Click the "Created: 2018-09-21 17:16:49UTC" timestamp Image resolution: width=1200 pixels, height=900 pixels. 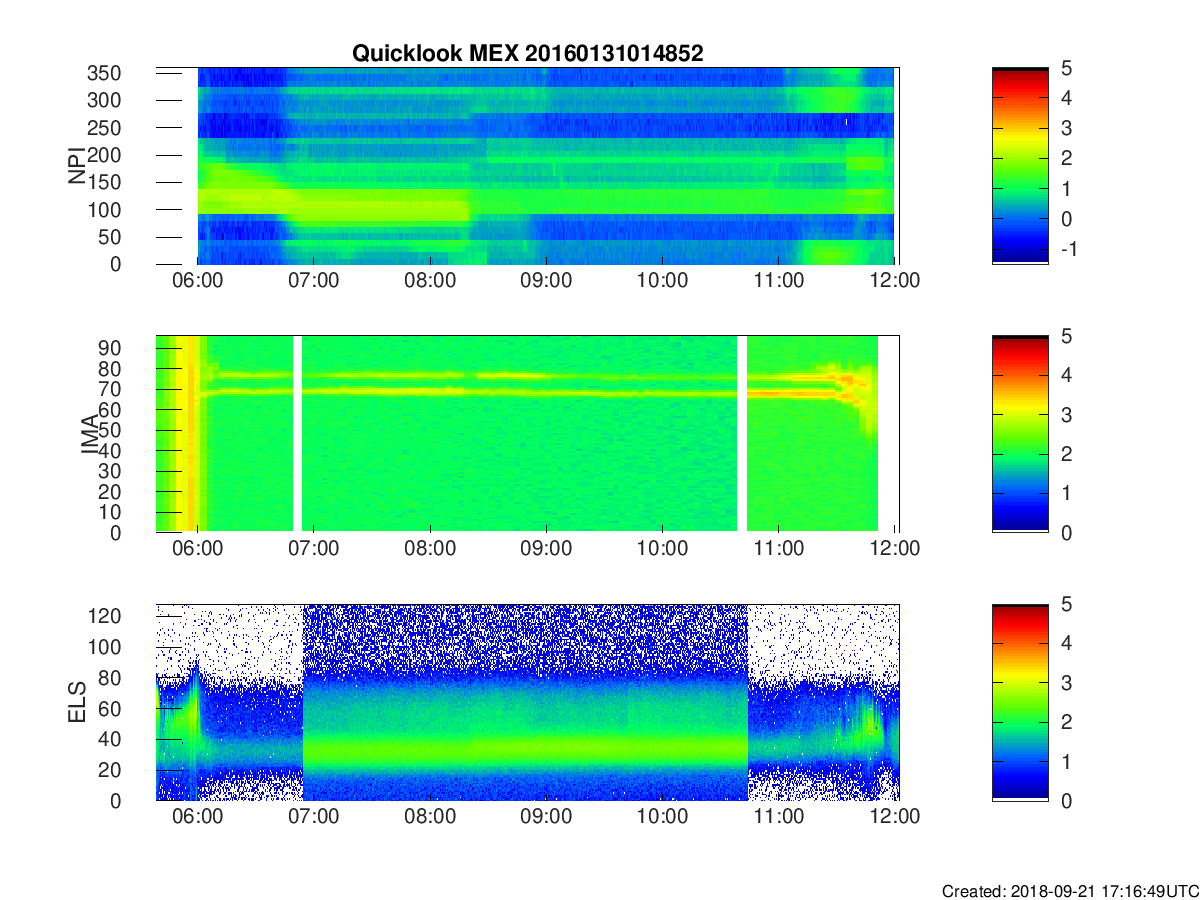(x=1070, y=891)
